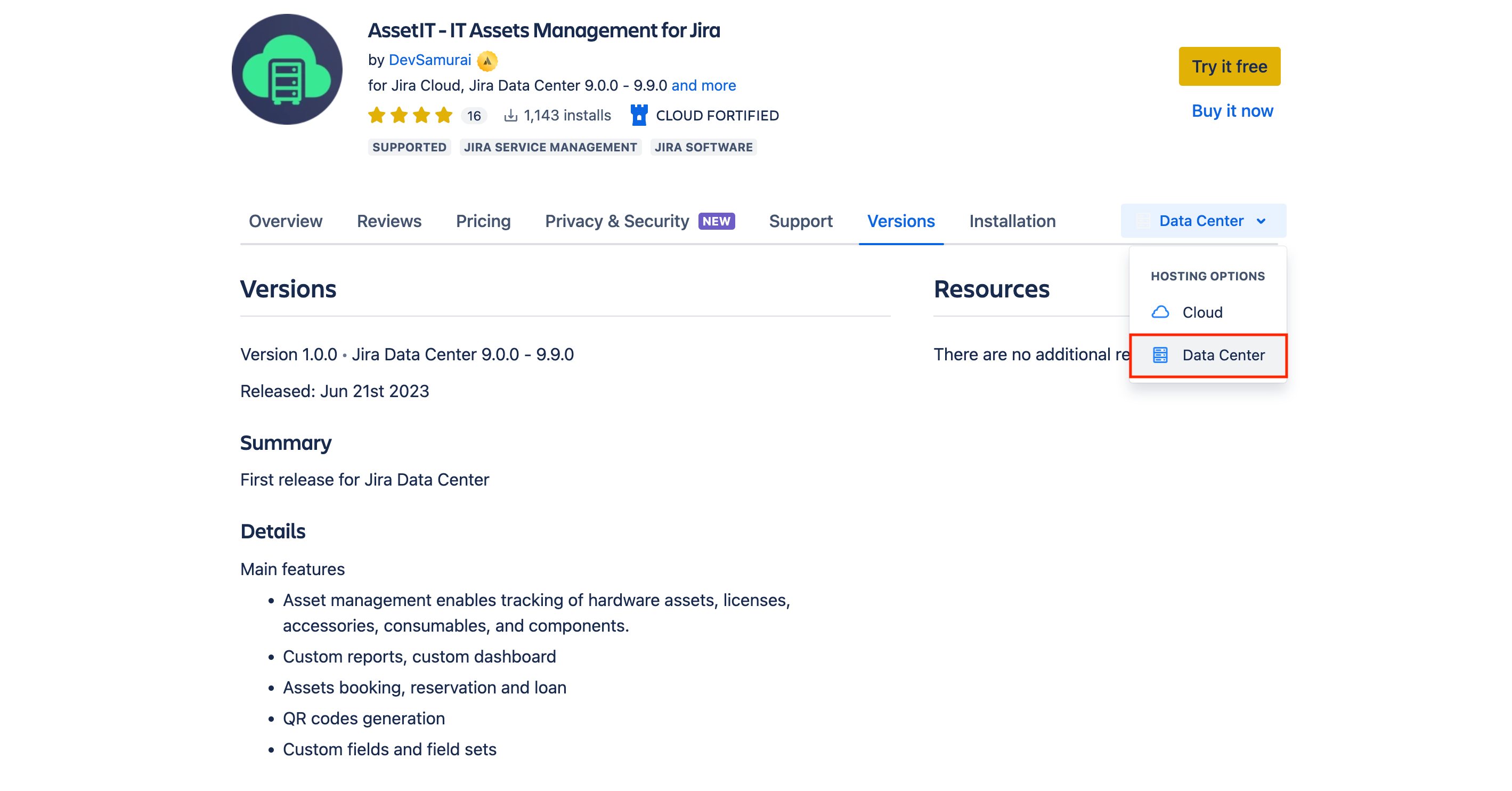Open the Pricing tab
The image size is (1512, 791).
[483, 221]
